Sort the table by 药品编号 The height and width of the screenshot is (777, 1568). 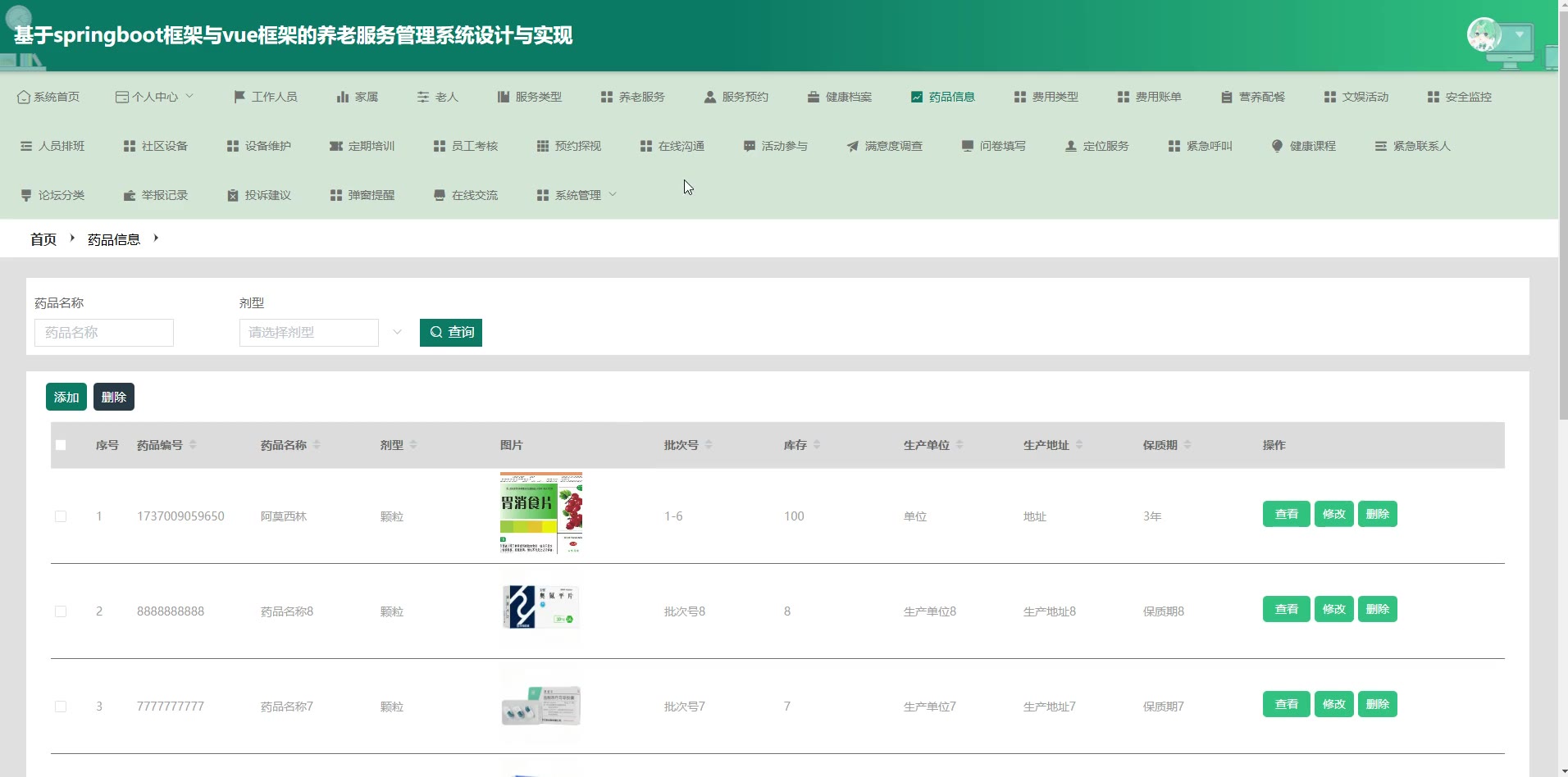(193, 445)
